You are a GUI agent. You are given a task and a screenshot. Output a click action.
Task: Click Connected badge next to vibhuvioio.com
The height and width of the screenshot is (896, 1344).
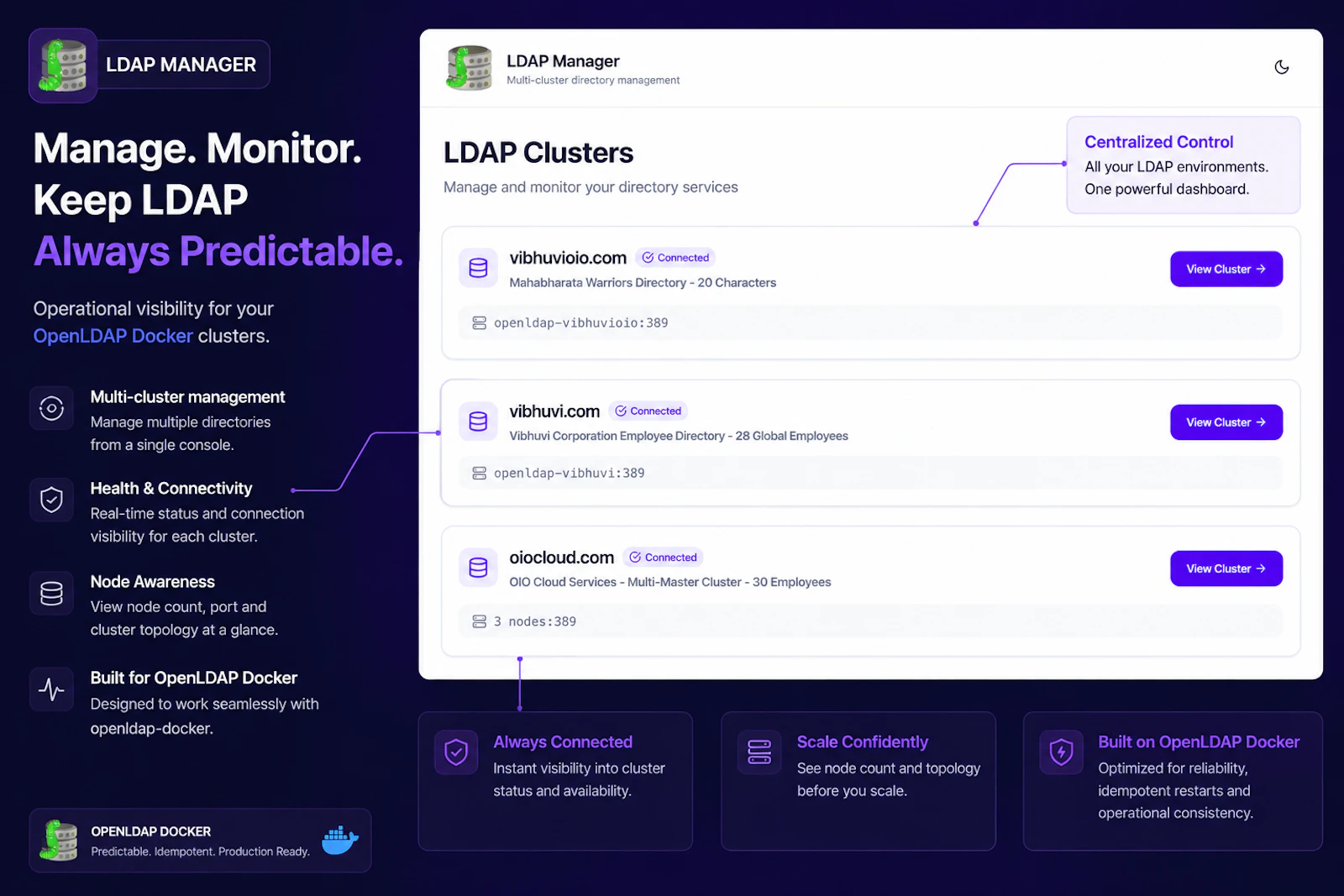pyautogui.click(x=675, y=258)
